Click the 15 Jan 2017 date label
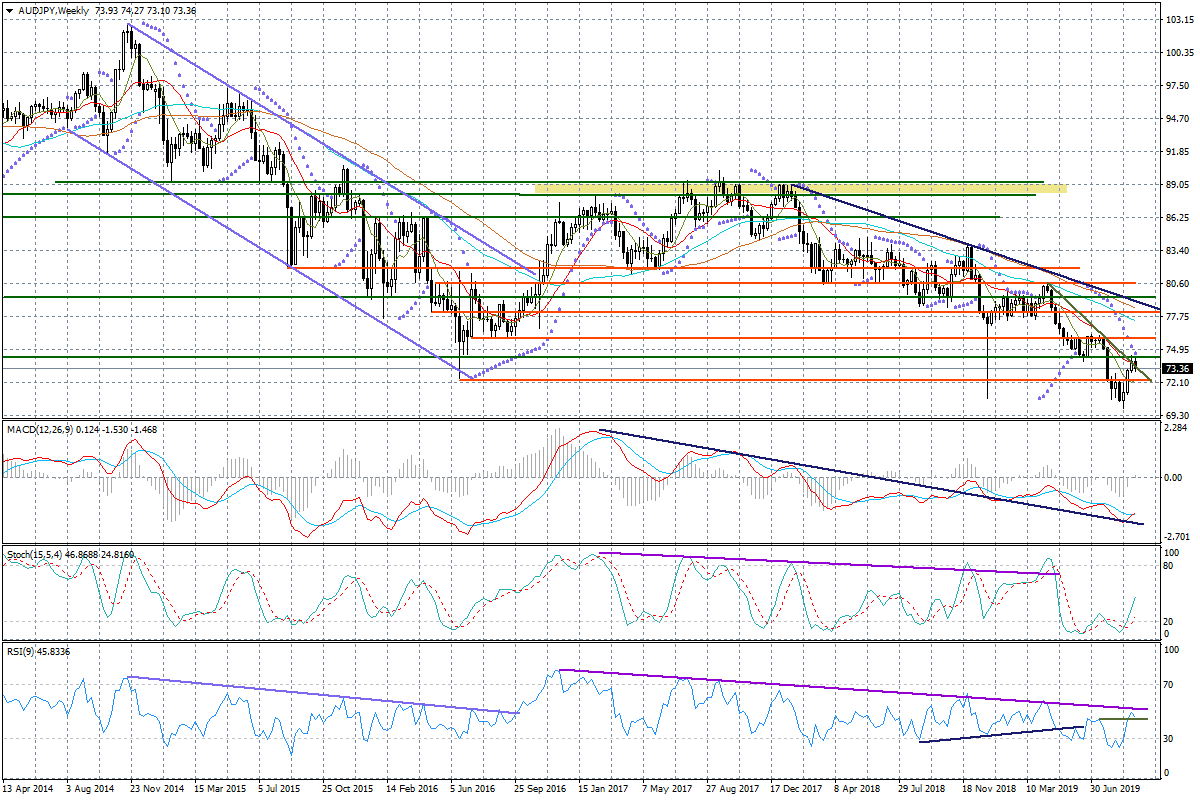The image size is (1200, 800). pos(605,788)
